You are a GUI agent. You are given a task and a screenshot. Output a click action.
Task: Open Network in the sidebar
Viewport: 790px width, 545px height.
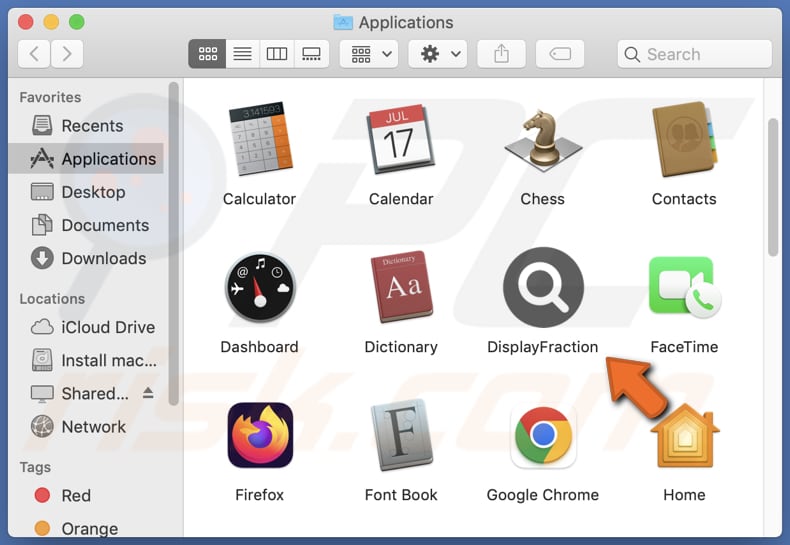86,427
